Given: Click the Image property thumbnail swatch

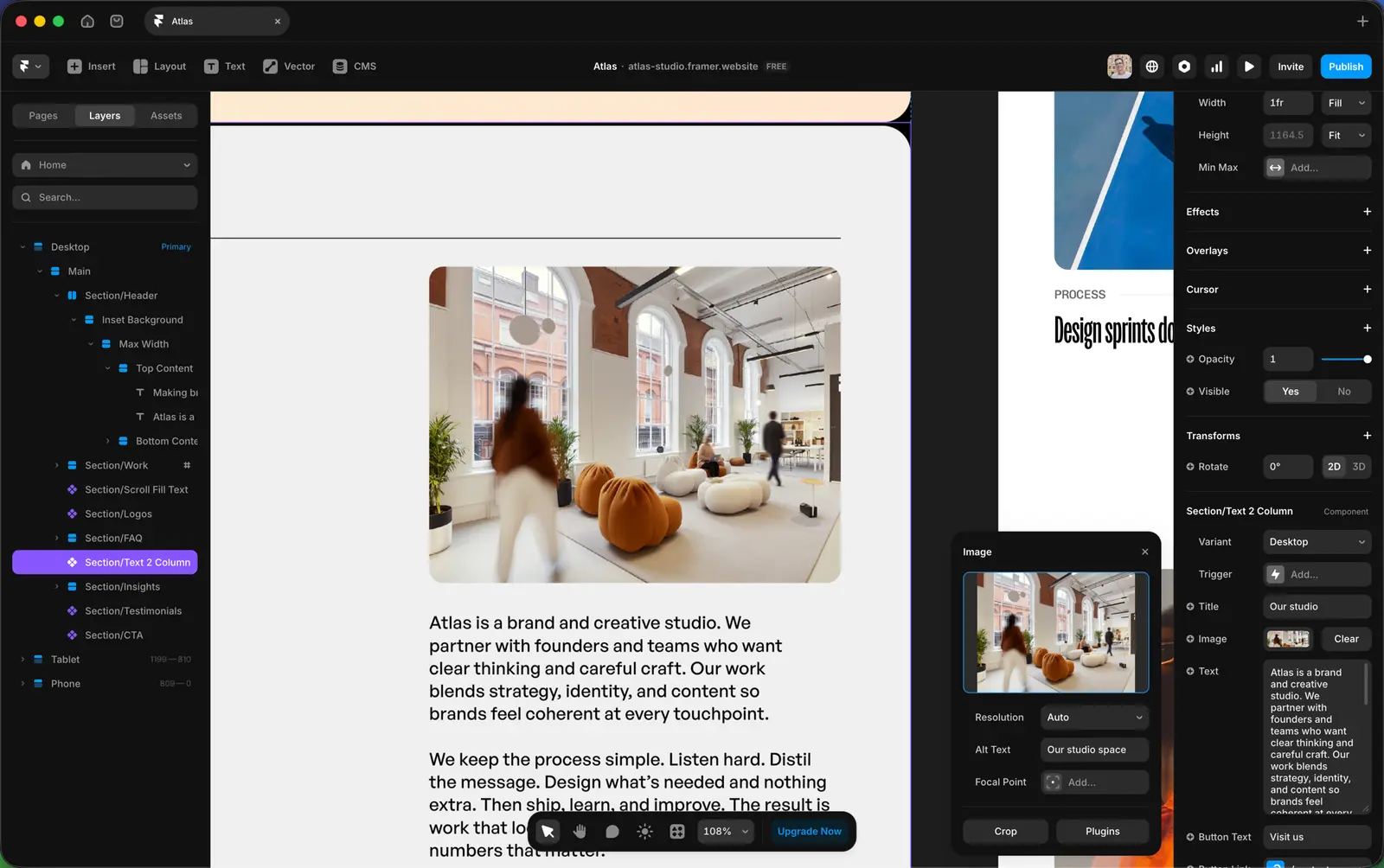Looking at the screenshot, I should pos(1288,639).
